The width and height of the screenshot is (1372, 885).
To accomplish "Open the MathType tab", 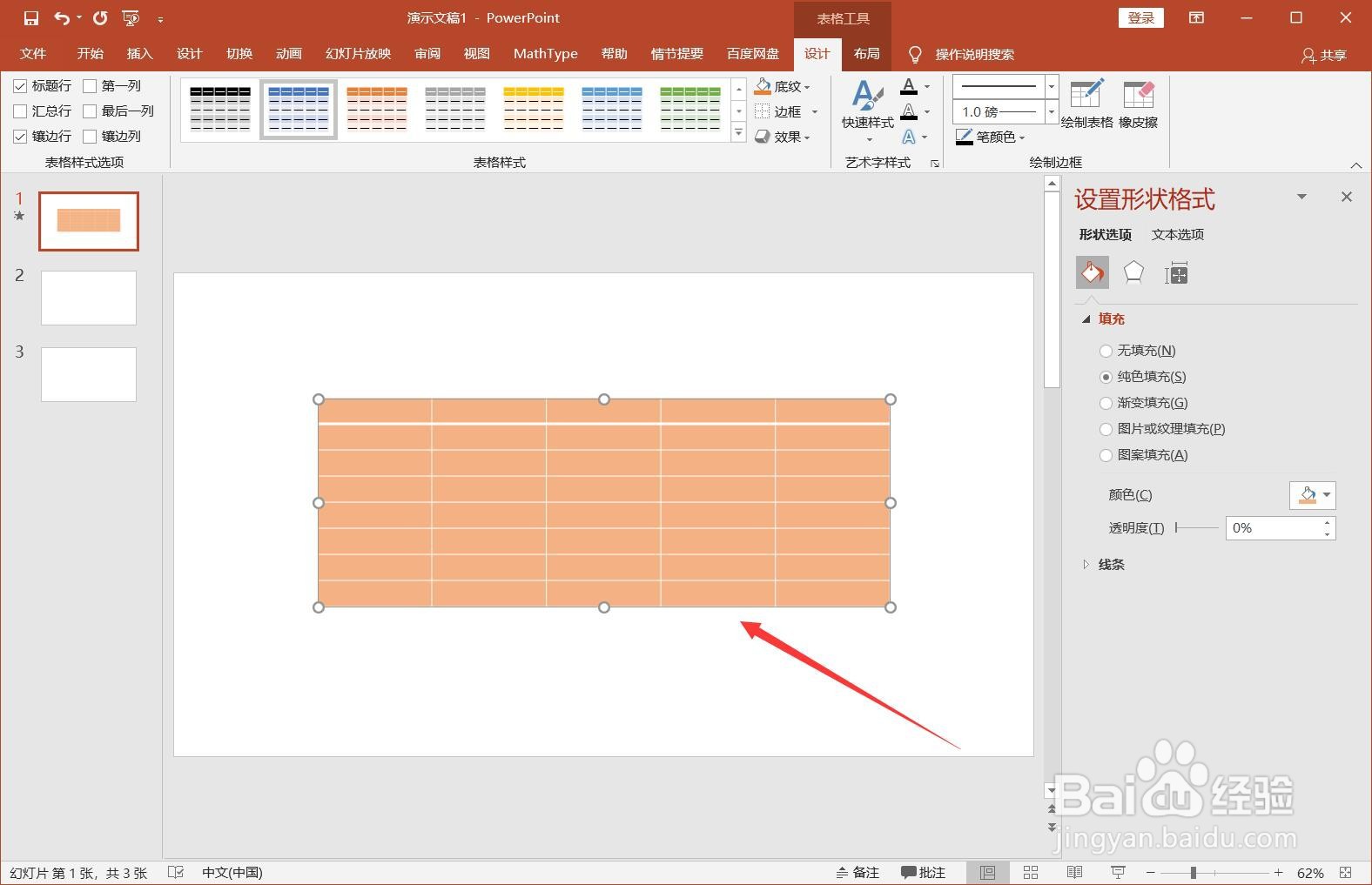I will 545,54.
